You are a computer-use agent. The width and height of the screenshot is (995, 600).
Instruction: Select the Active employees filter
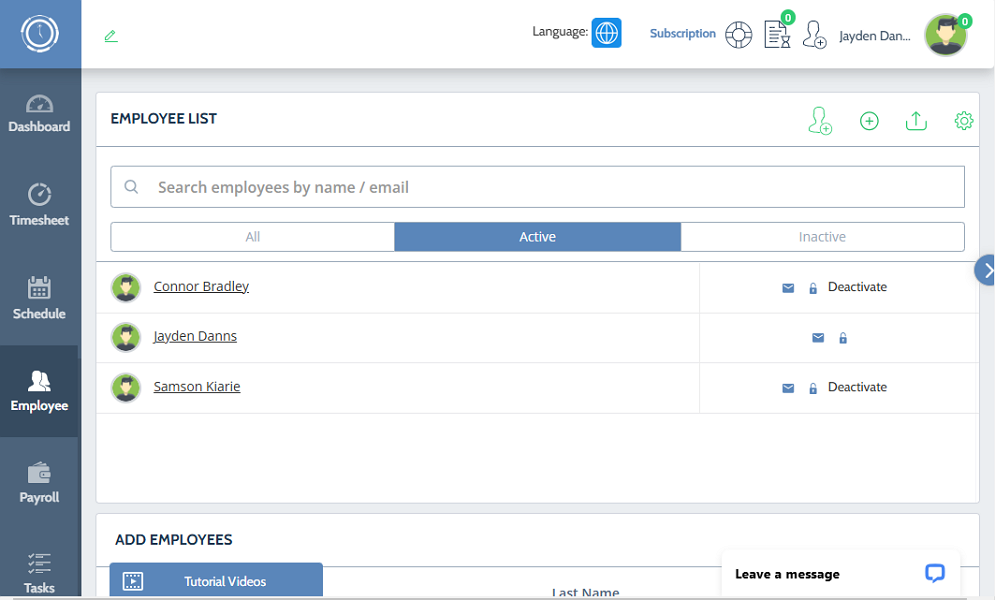537,237
